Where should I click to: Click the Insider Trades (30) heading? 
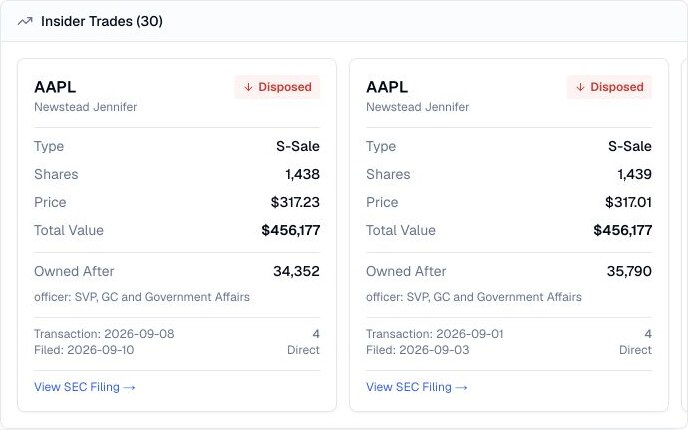[102, 21]
